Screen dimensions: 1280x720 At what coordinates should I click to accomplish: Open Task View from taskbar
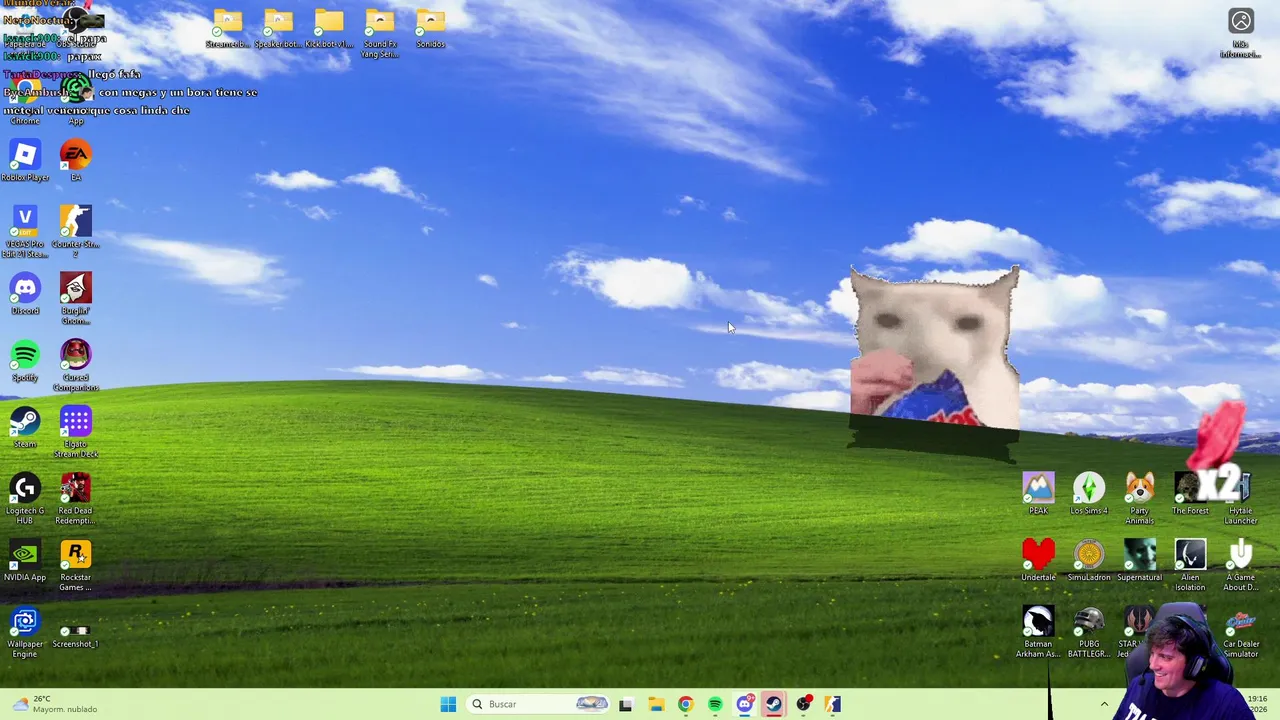click(x=625, y=704)
